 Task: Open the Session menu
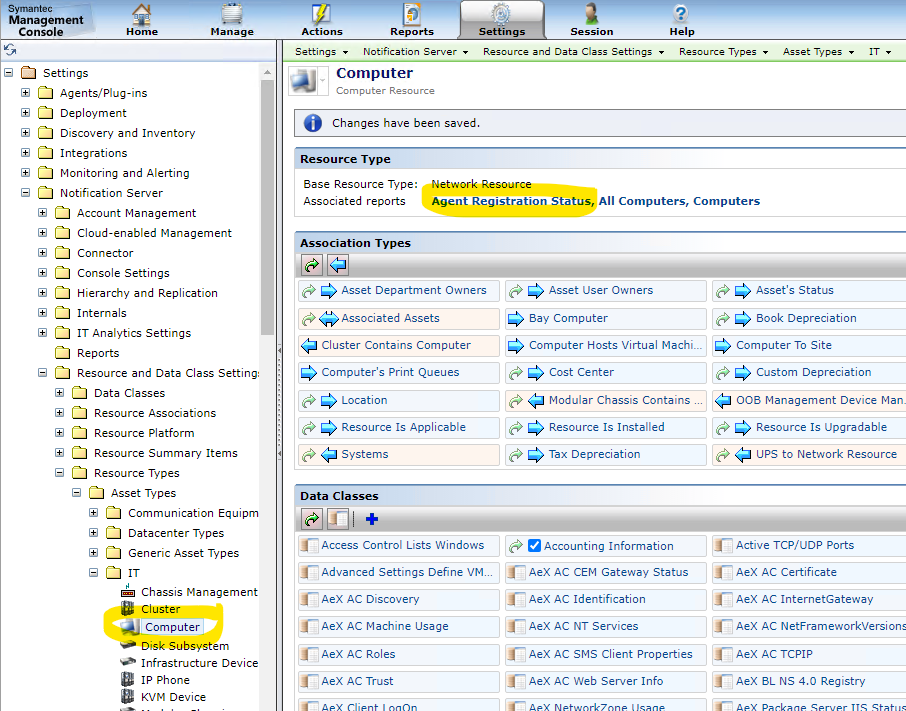pyautogui.click(x=591, y=20)
